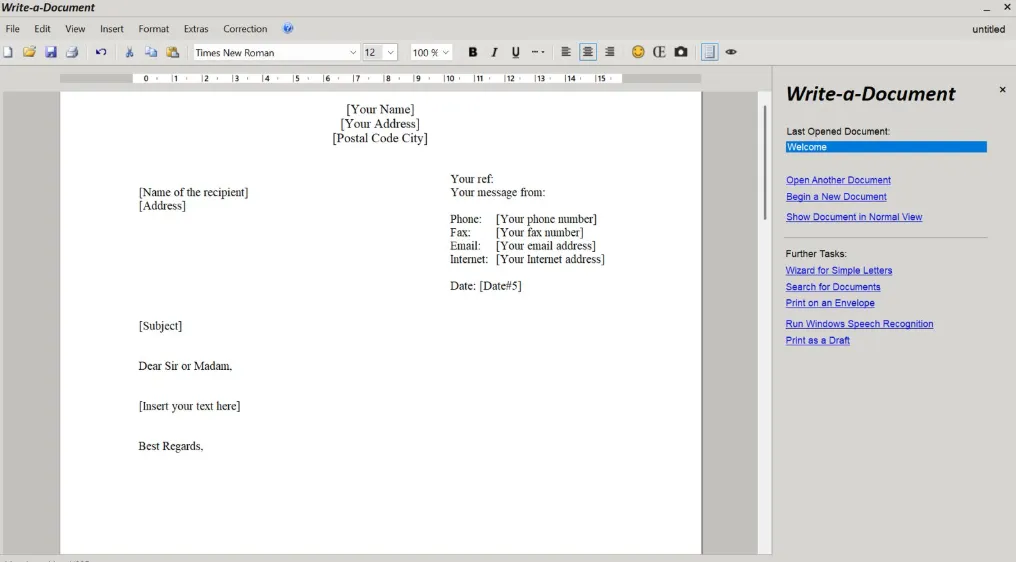Cut selection with the scissors icon

tap(129, 52)
